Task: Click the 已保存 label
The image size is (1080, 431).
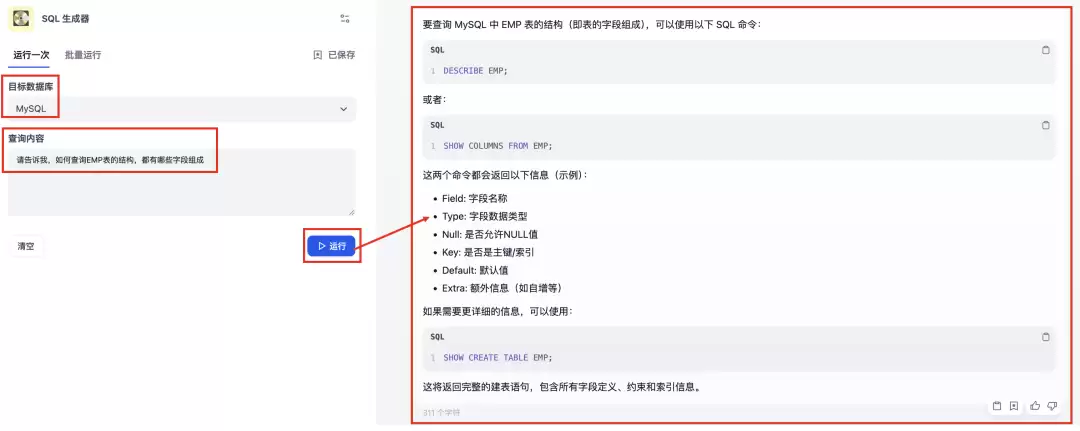Action: [x=342, y=55]
